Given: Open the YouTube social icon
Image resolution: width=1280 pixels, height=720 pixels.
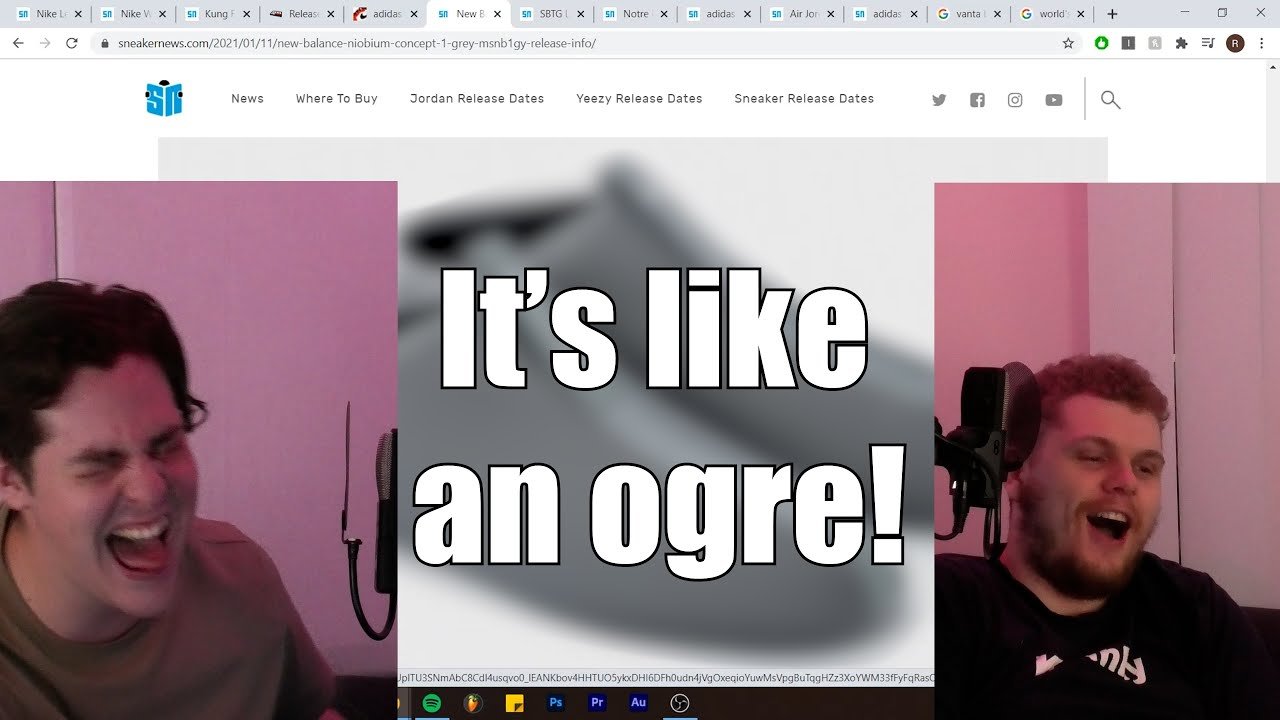Looking at the screenshot, I should pos(1054,100).
